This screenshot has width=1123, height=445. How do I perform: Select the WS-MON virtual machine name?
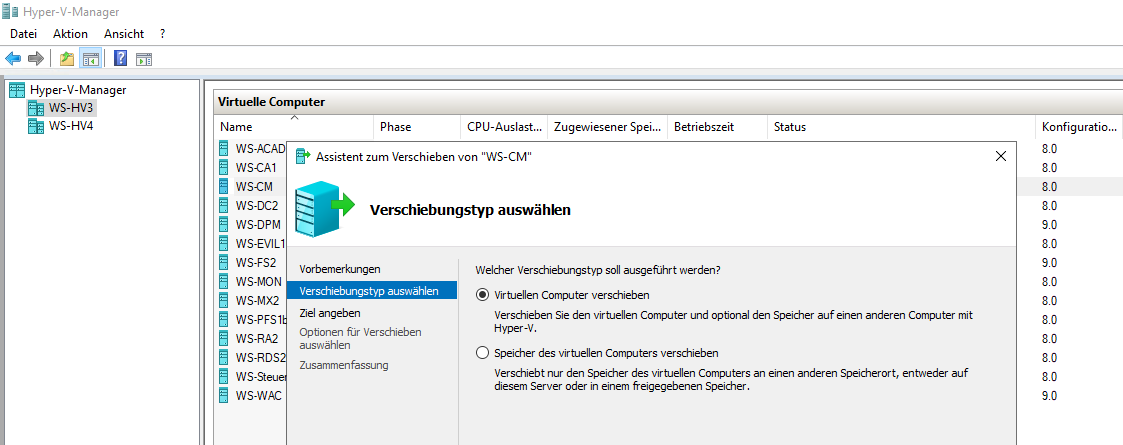(x=259, y=281)
